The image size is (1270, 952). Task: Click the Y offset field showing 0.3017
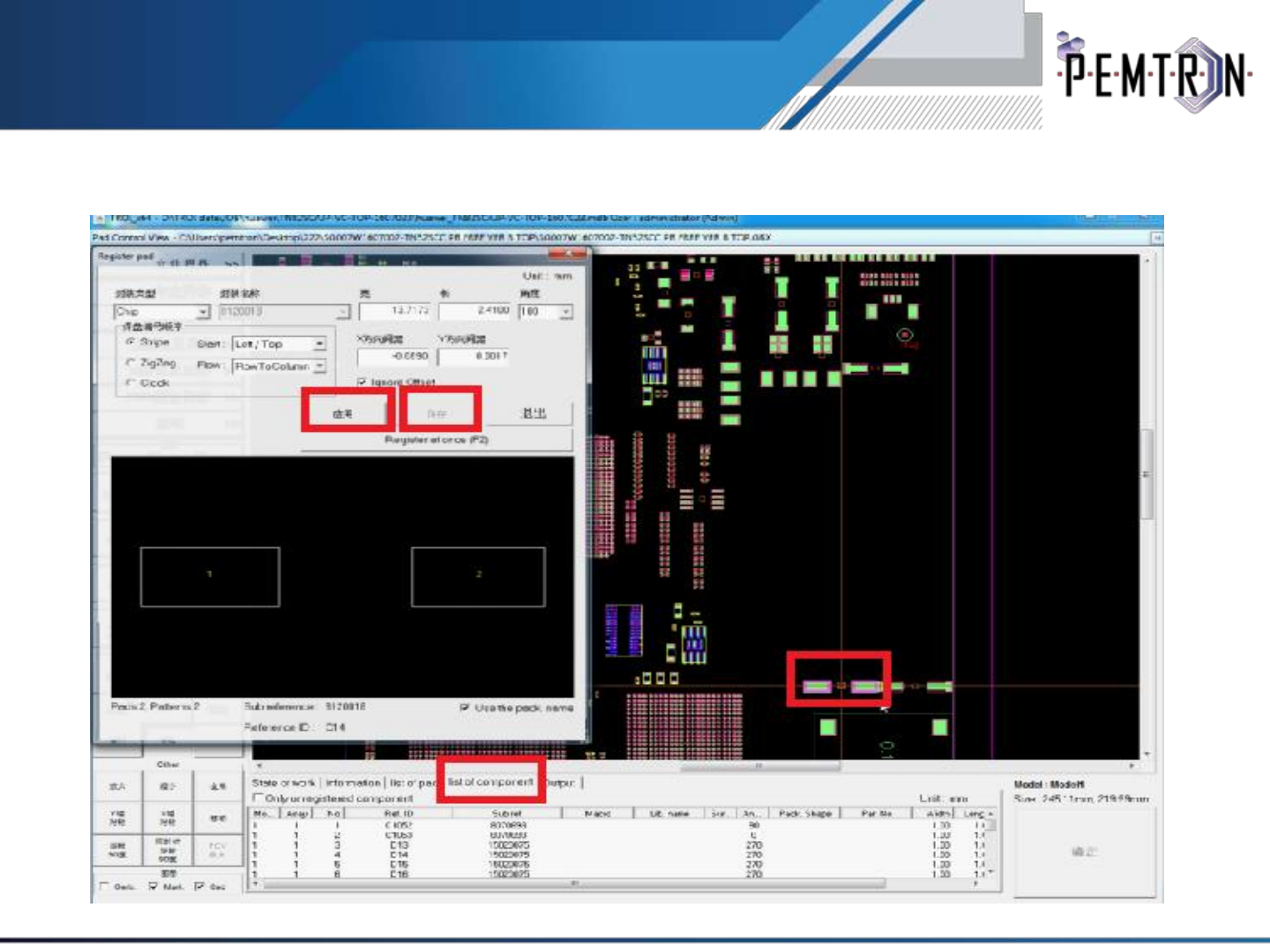[473, 356]
